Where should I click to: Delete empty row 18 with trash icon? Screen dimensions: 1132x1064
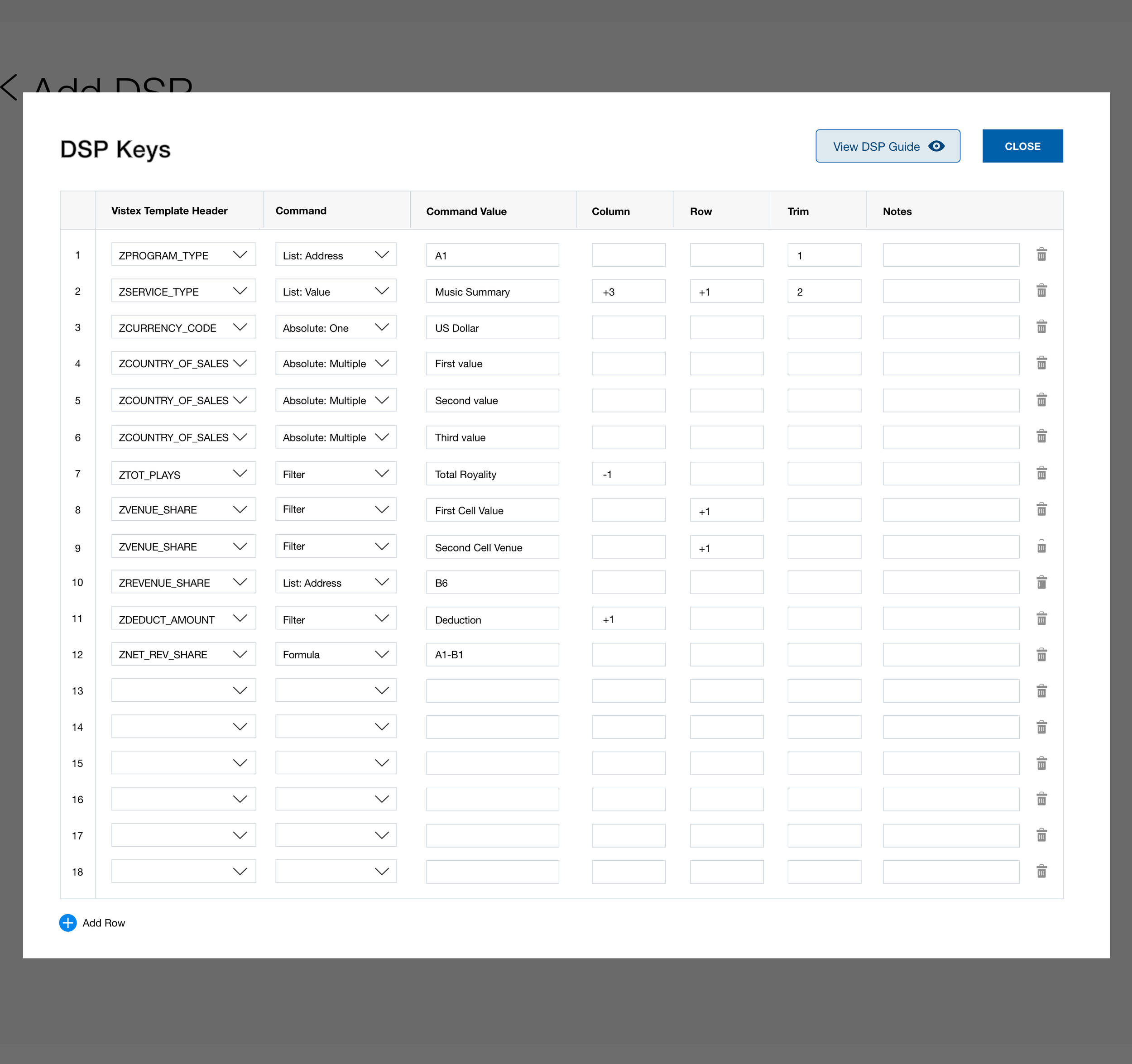(x=1041, y=872)
